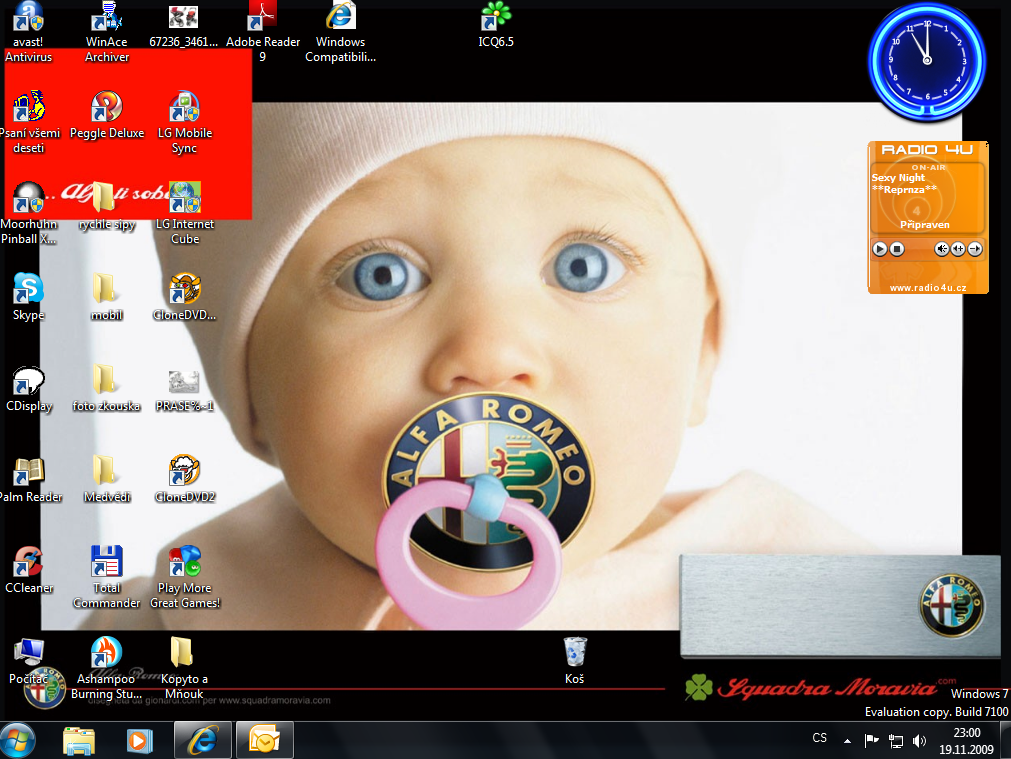
Task: Select the ICQ6.5 desktop icon
Action: click(x=495, y=18)
